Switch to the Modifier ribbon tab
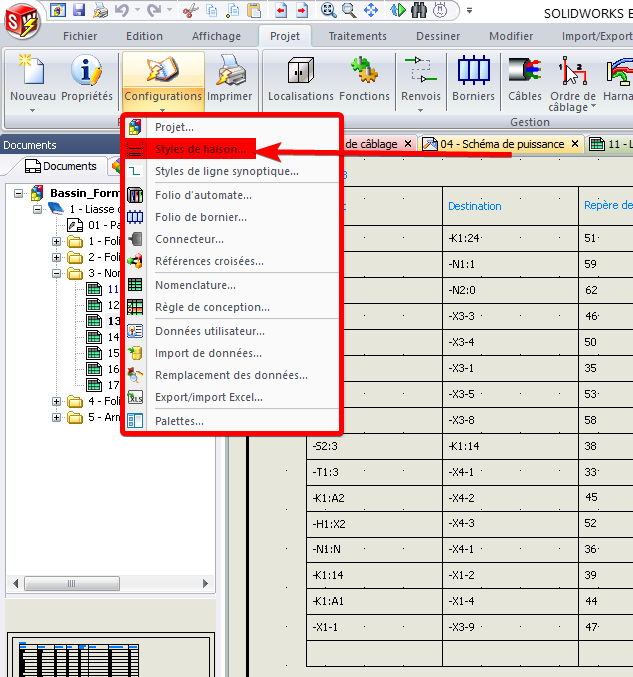This screenshot has width=633, height=677. pyautogui.click(x=511, y=36)
